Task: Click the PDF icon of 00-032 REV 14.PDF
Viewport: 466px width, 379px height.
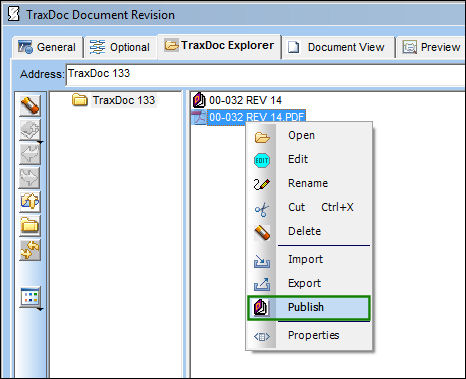Action: coord(199,117)
